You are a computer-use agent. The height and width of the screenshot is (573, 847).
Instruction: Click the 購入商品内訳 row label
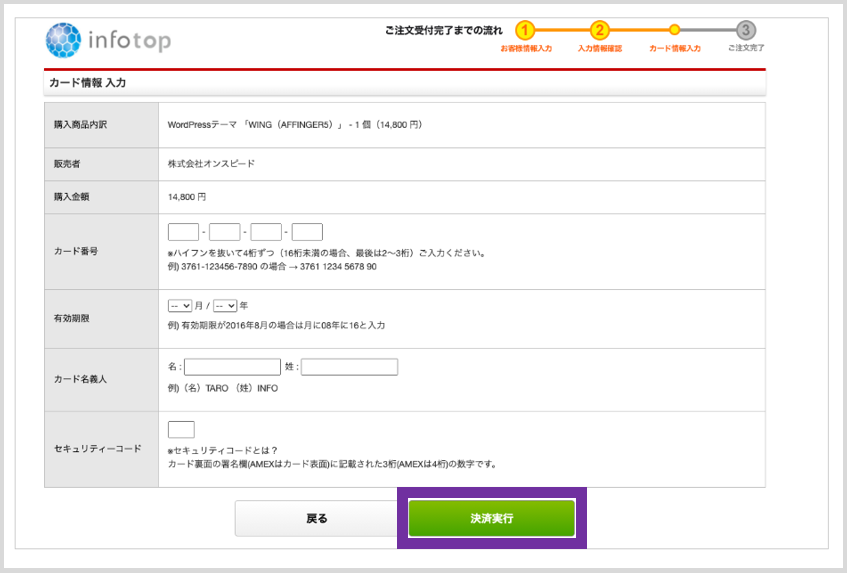80,125
